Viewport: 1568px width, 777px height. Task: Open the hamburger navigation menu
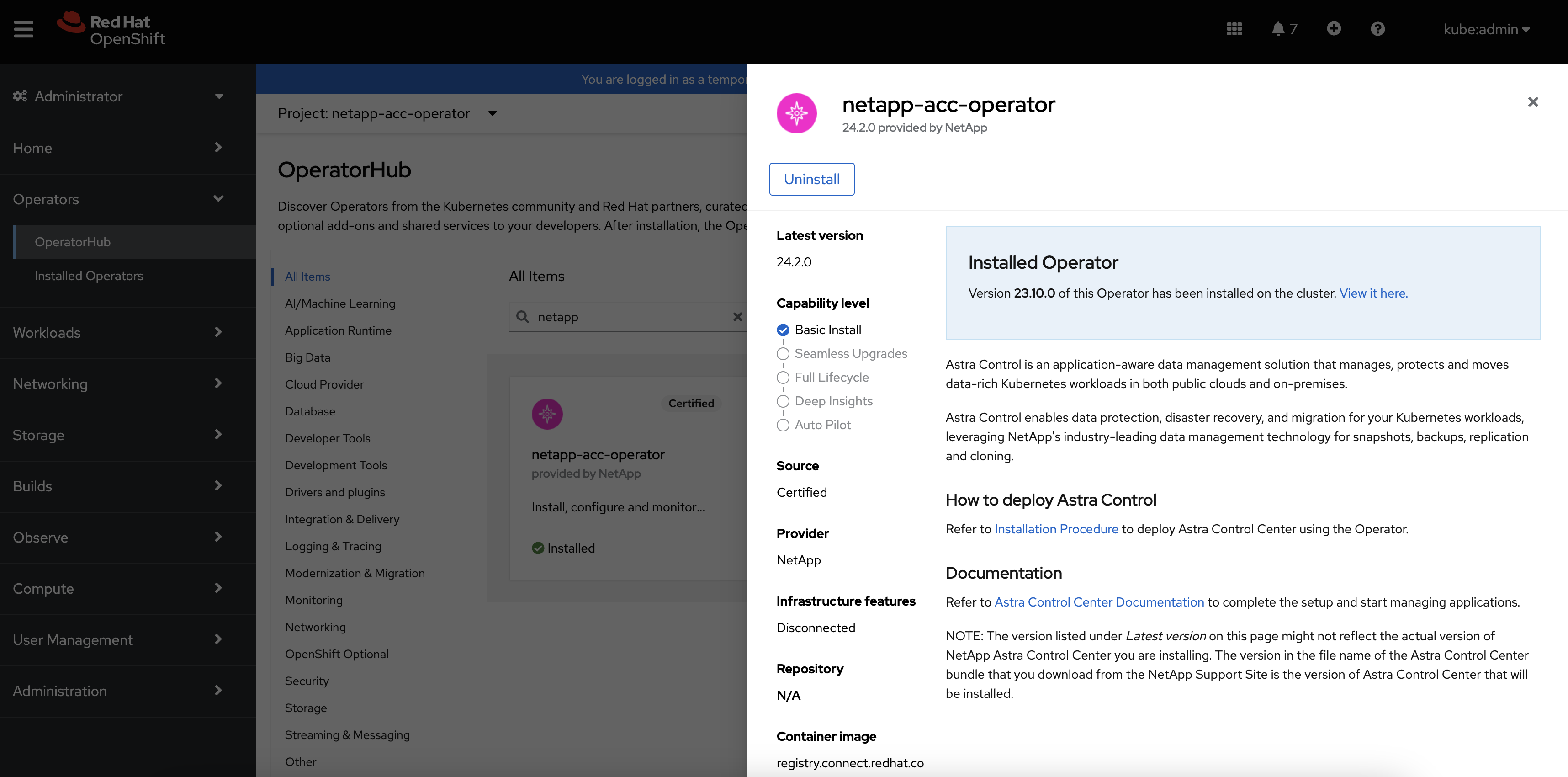pos(24,29)
